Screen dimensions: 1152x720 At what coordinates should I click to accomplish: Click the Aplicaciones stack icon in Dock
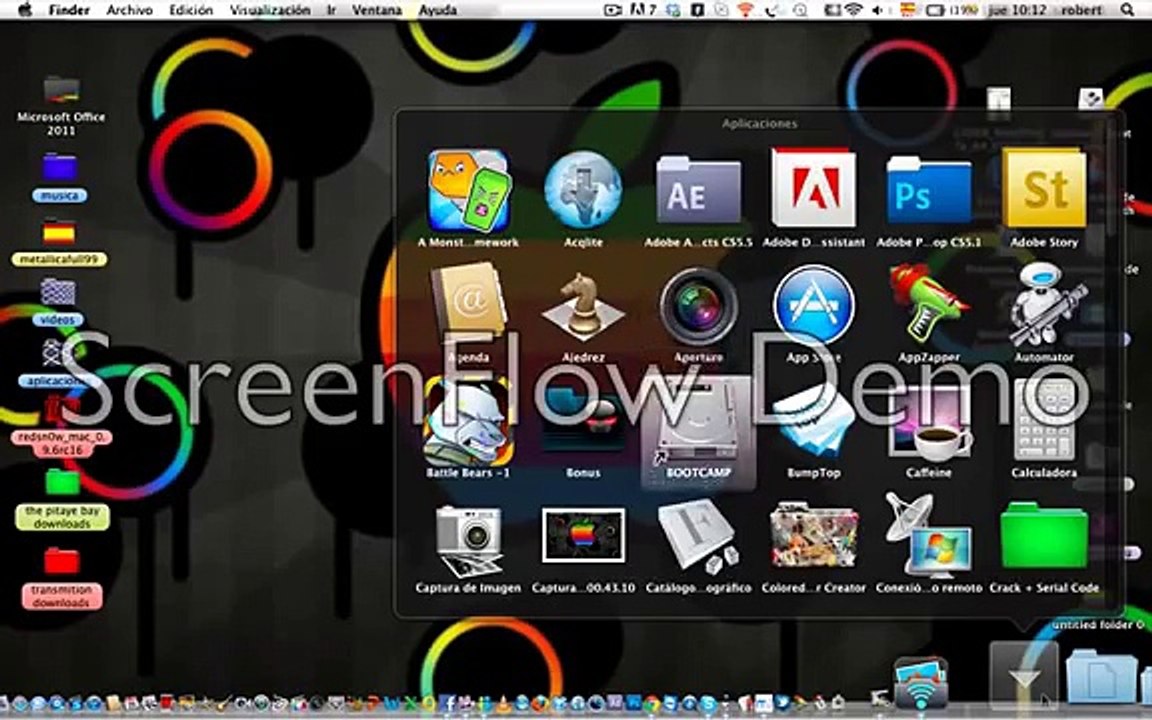1023,673
